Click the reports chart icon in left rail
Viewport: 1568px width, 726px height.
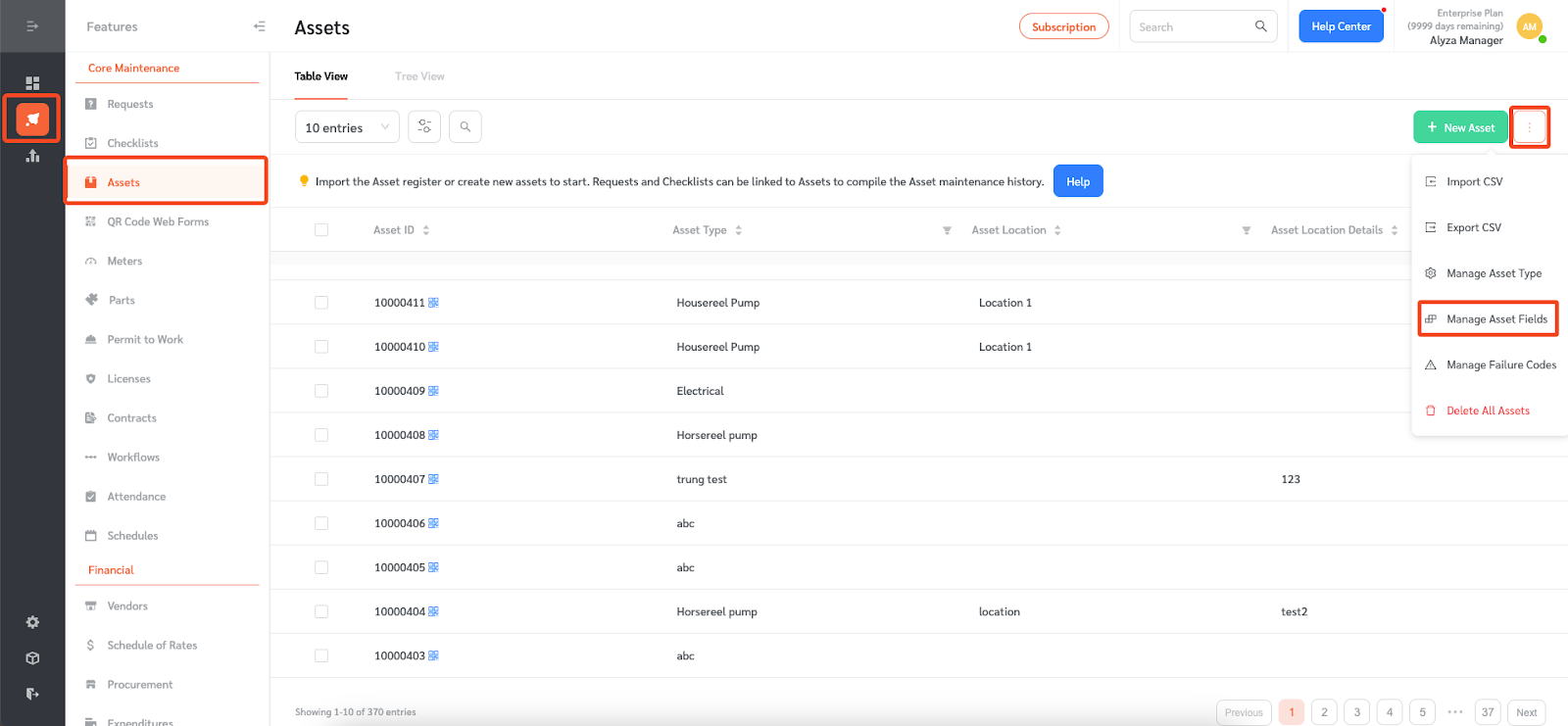click(x=32, y=156)
